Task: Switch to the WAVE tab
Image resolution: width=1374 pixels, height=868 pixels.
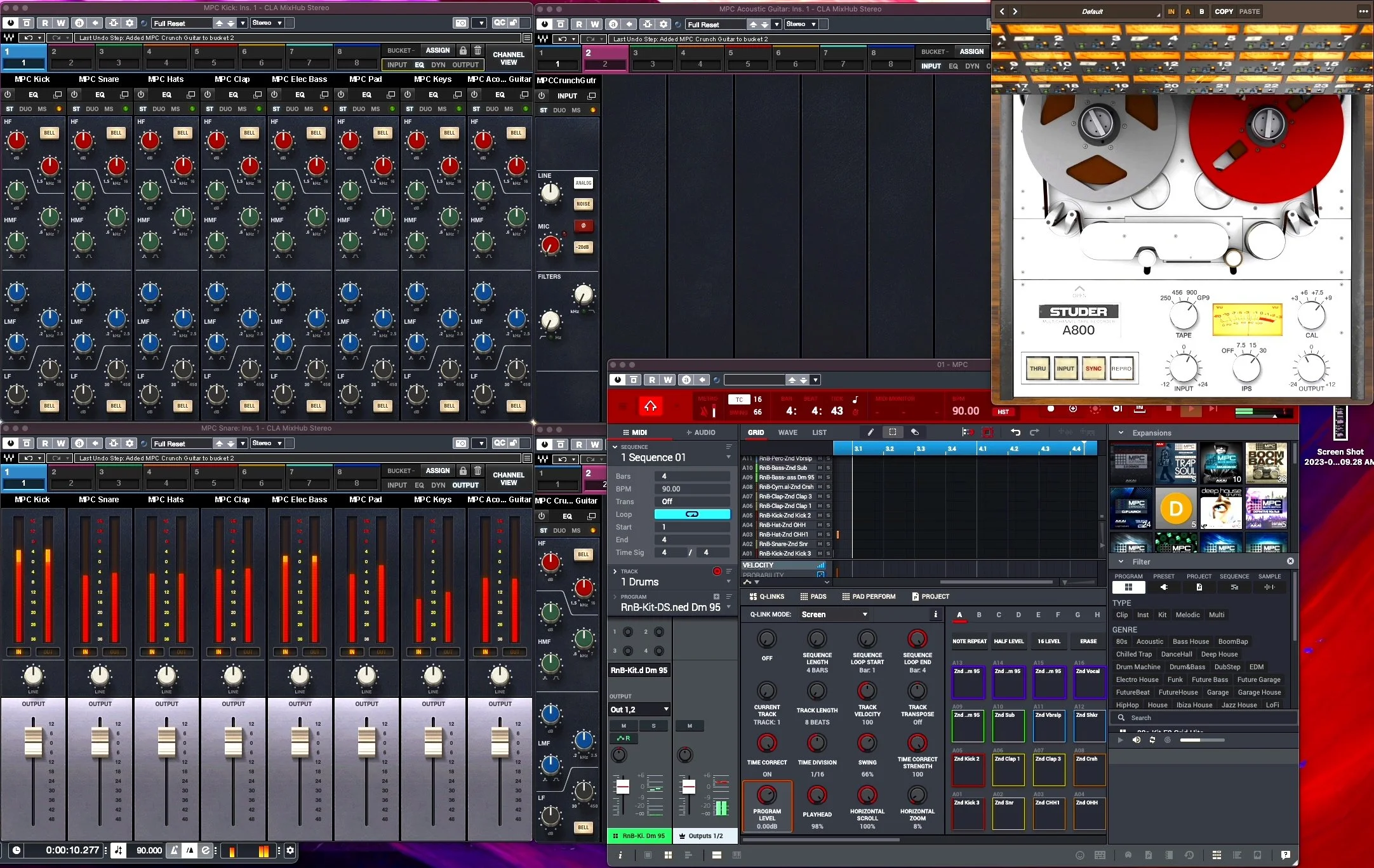Action: click(787, 432)
